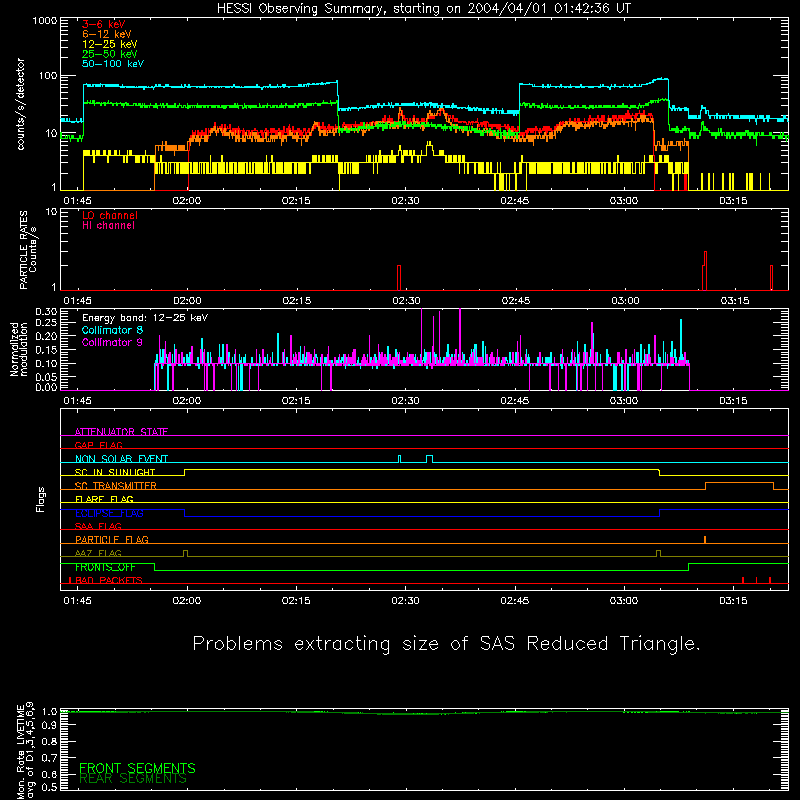Click the GAP_FLAG label
Screen dimensions: 800x800
(98, 445)
